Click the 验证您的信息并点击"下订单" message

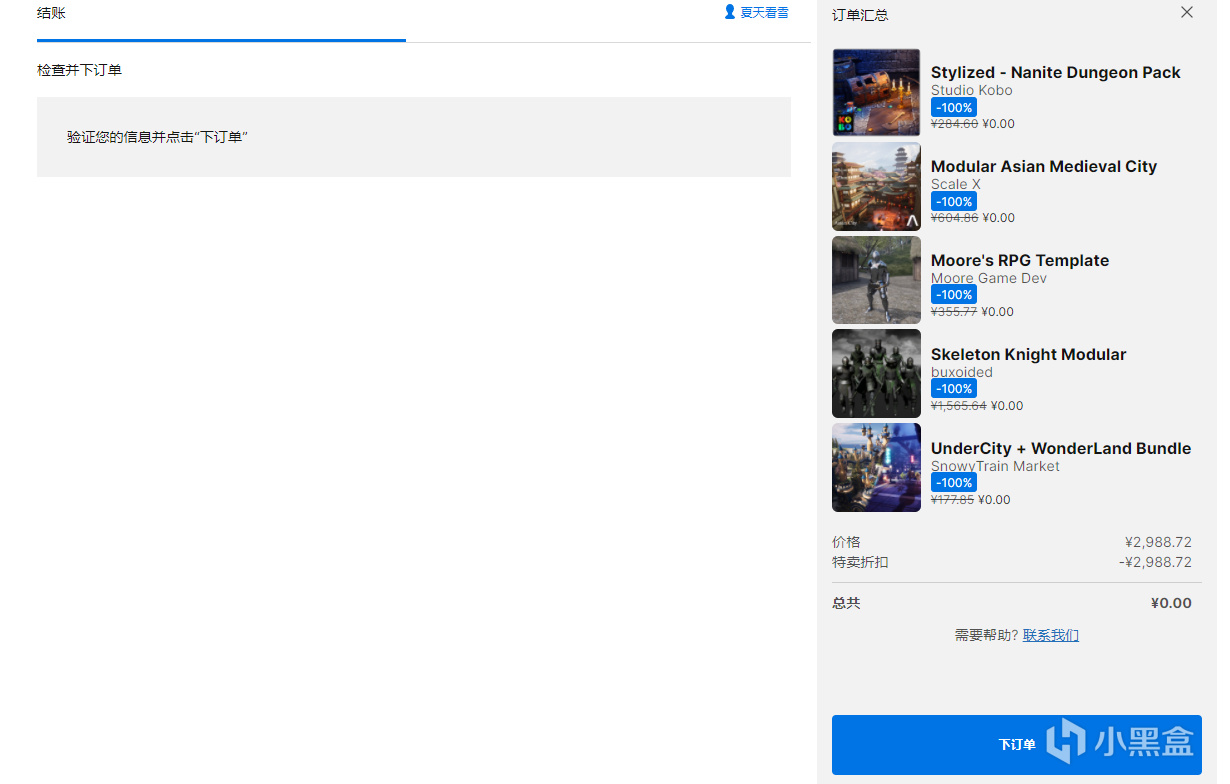pyautogui.click(x=157, y=137)
